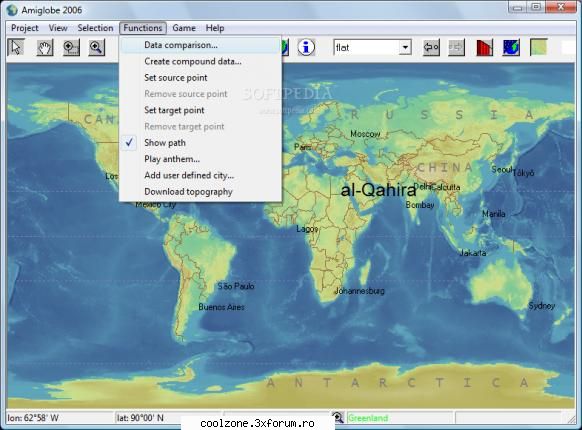Click the grayed forward arrow icon

pos(456,48)
